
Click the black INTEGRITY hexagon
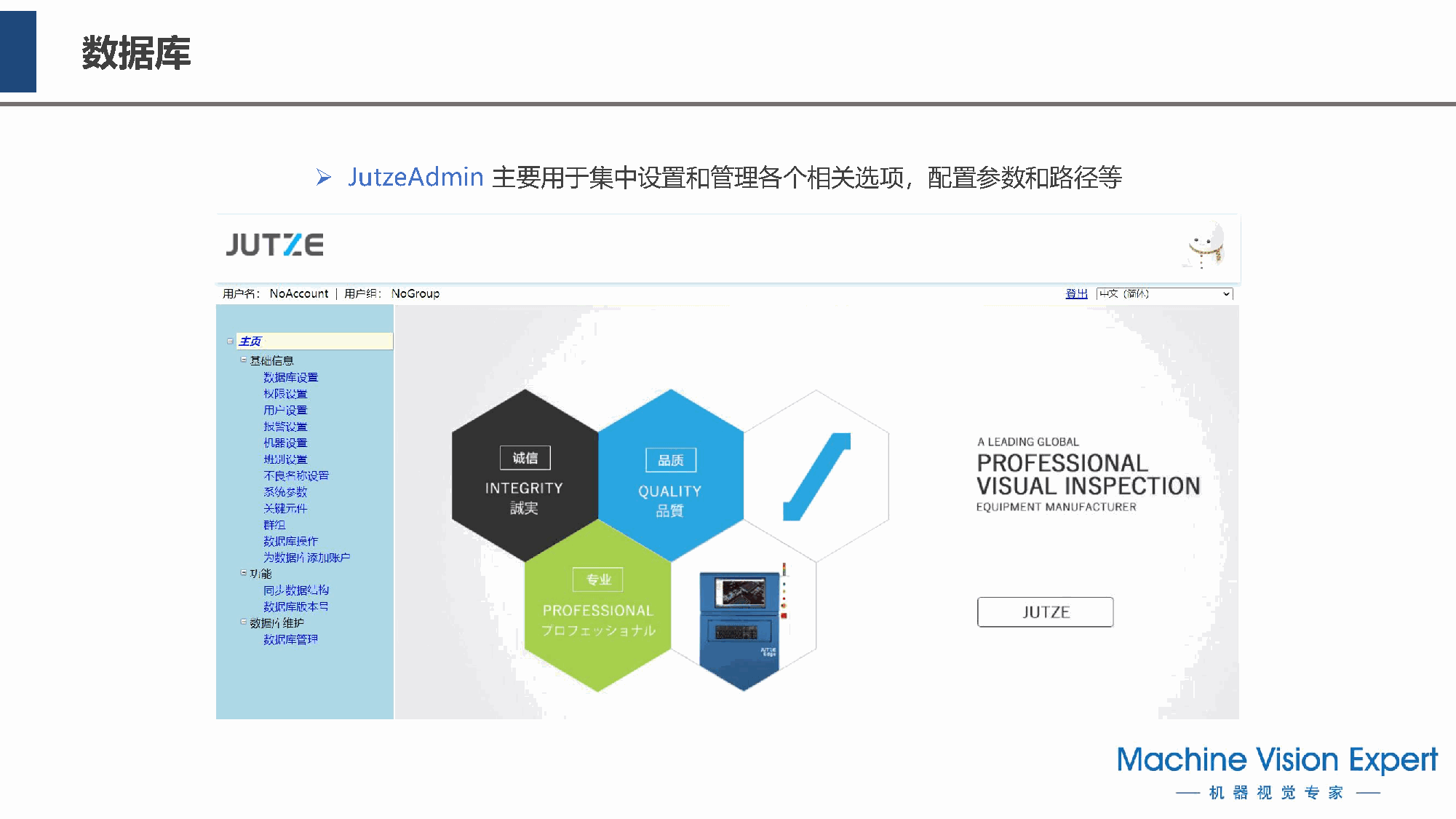click(525, 475)
